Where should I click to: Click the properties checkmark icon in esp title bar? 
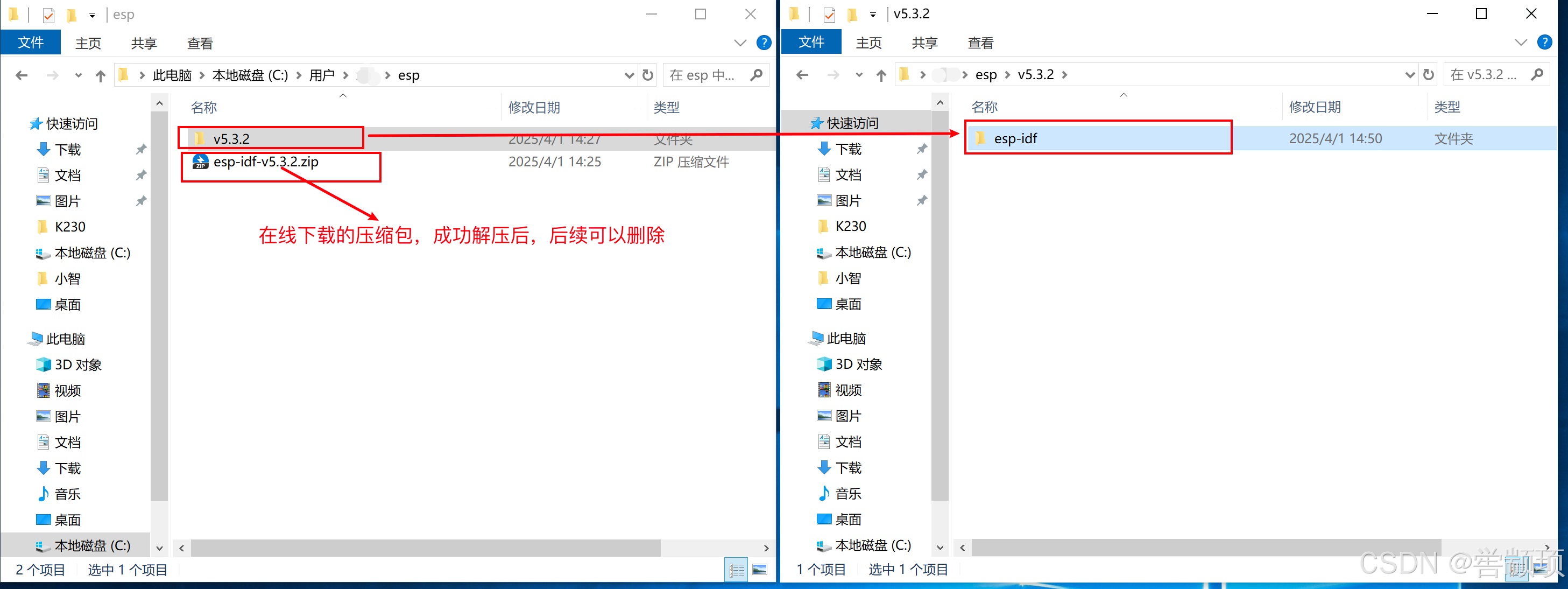pos(48,15)
